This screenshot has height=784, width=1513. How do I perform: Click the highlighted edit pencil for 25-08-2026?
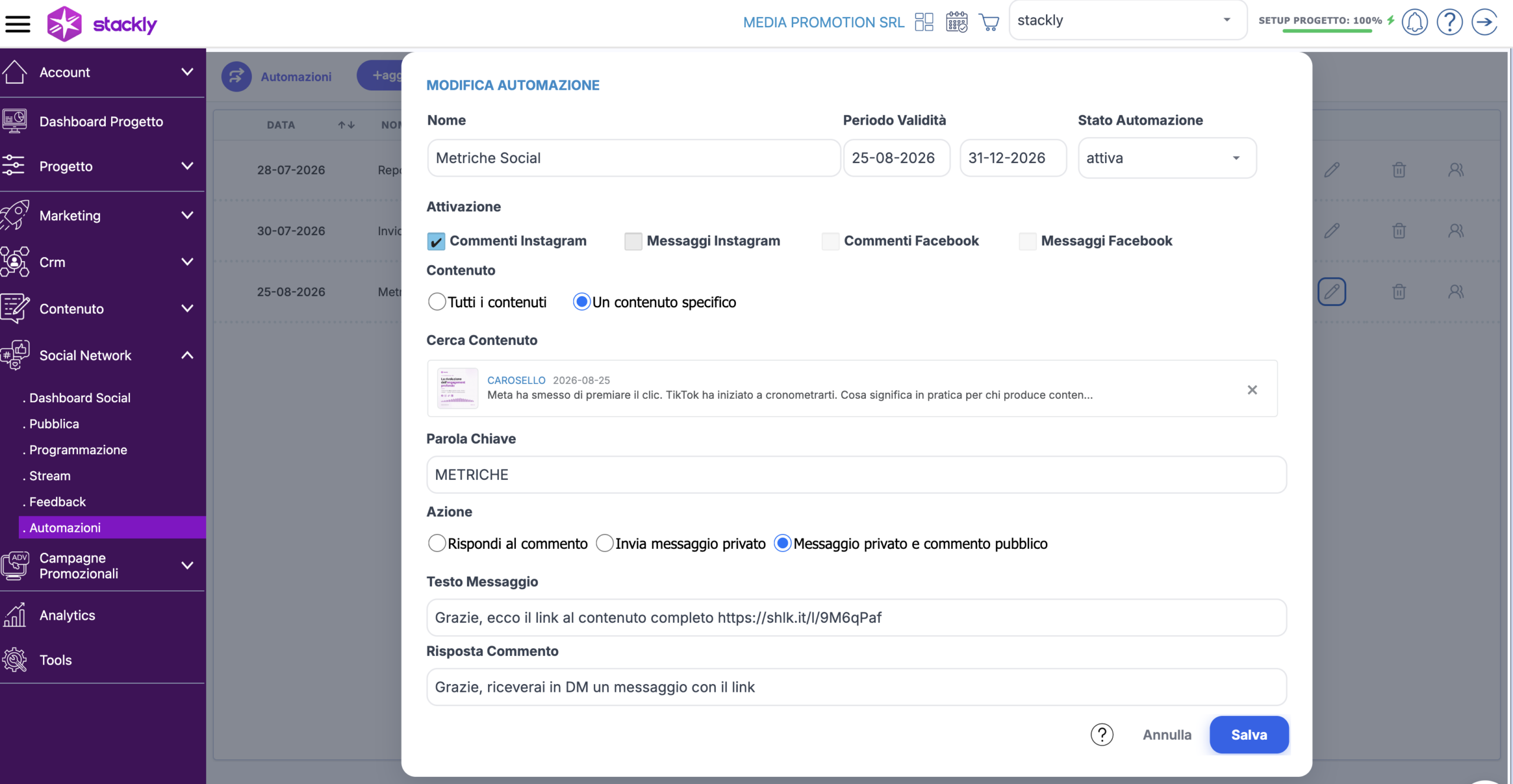coord(1332,292)
